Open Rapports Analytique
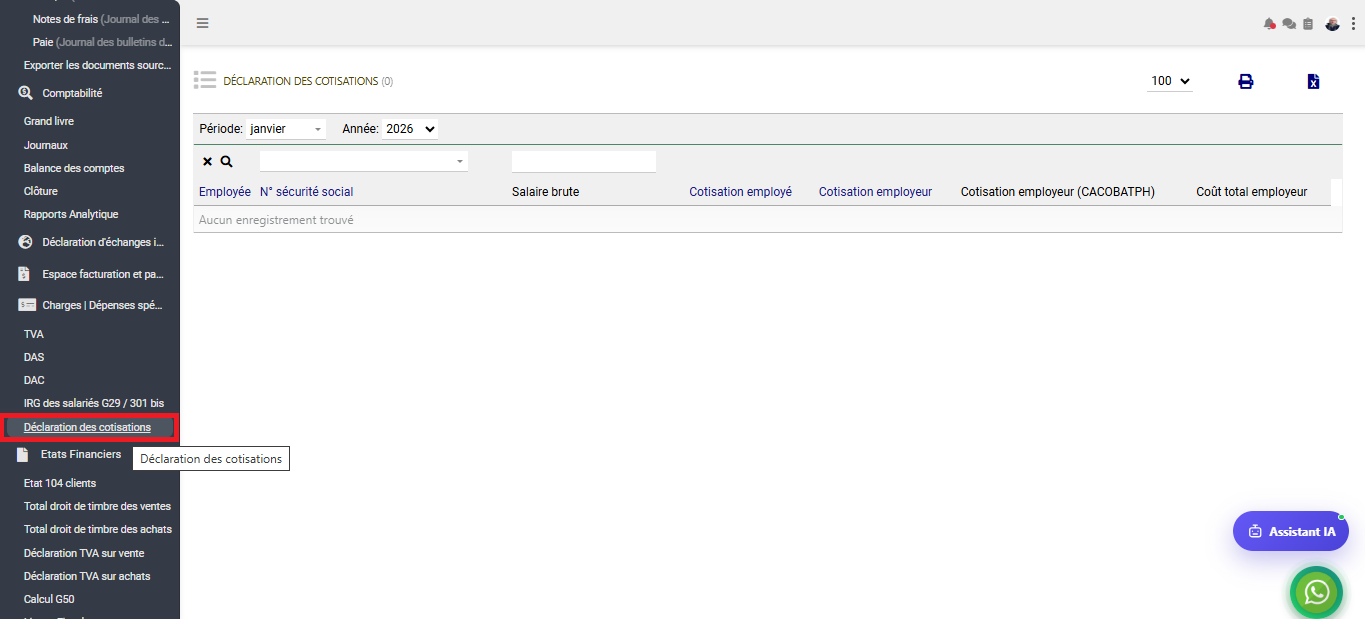This screenshot has height=619, width=1365. click(x=71, y=214)
